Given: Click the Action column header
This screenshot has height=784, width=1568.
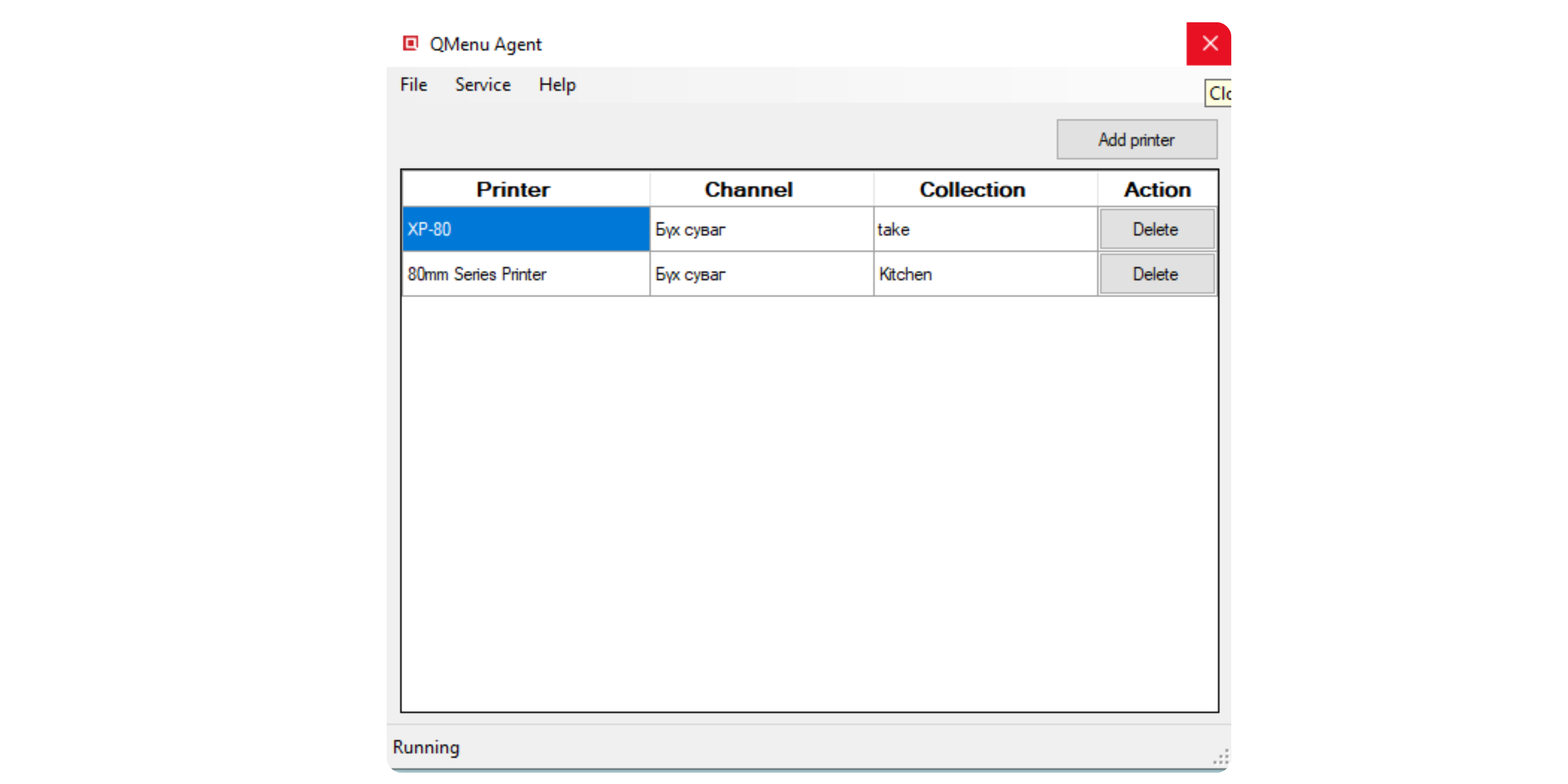Looking at the screenshot, I should click(1157, 189).
